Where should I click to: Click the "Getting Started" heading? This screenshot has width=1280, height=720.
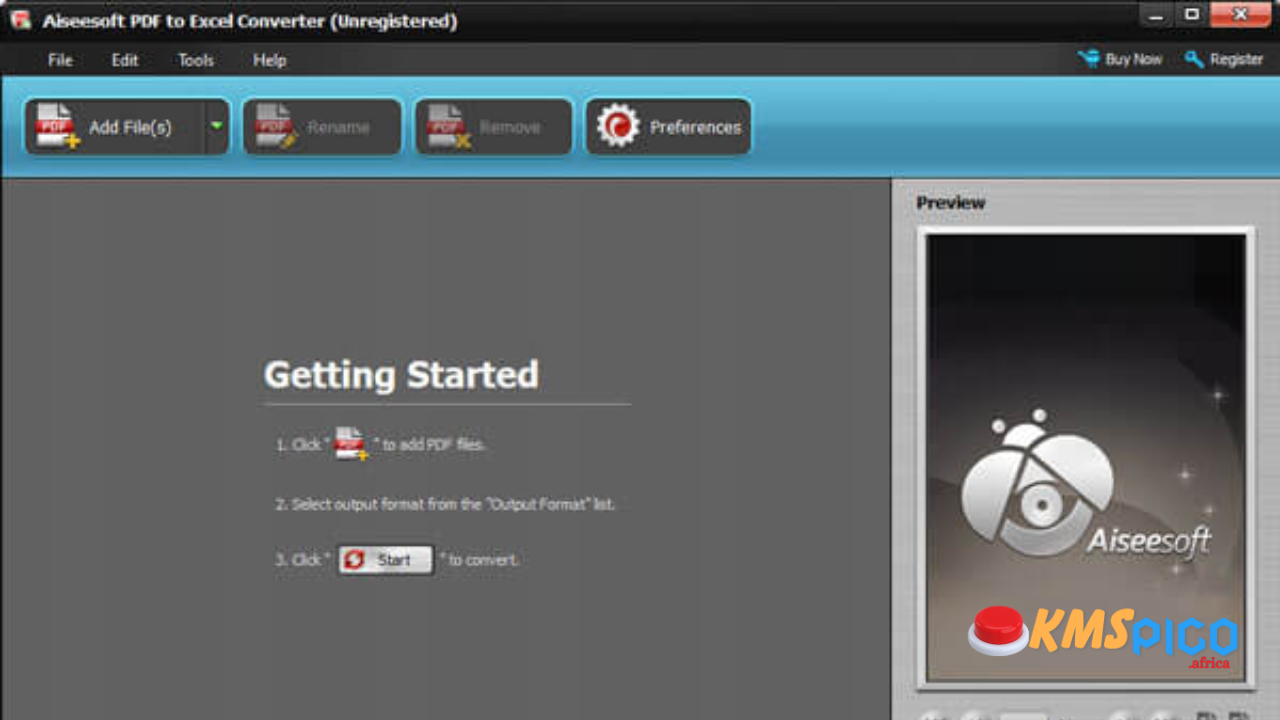[x=401, y=375]
